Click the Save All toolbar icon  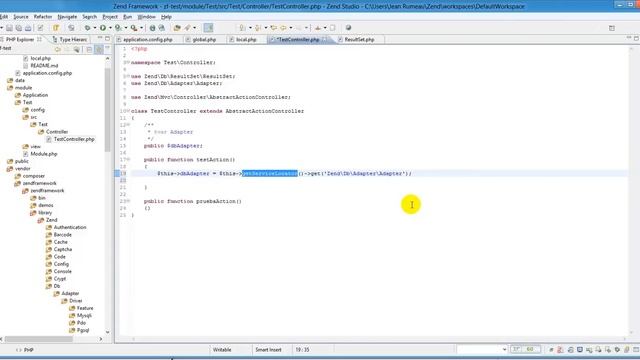click(x=19, y=28)
